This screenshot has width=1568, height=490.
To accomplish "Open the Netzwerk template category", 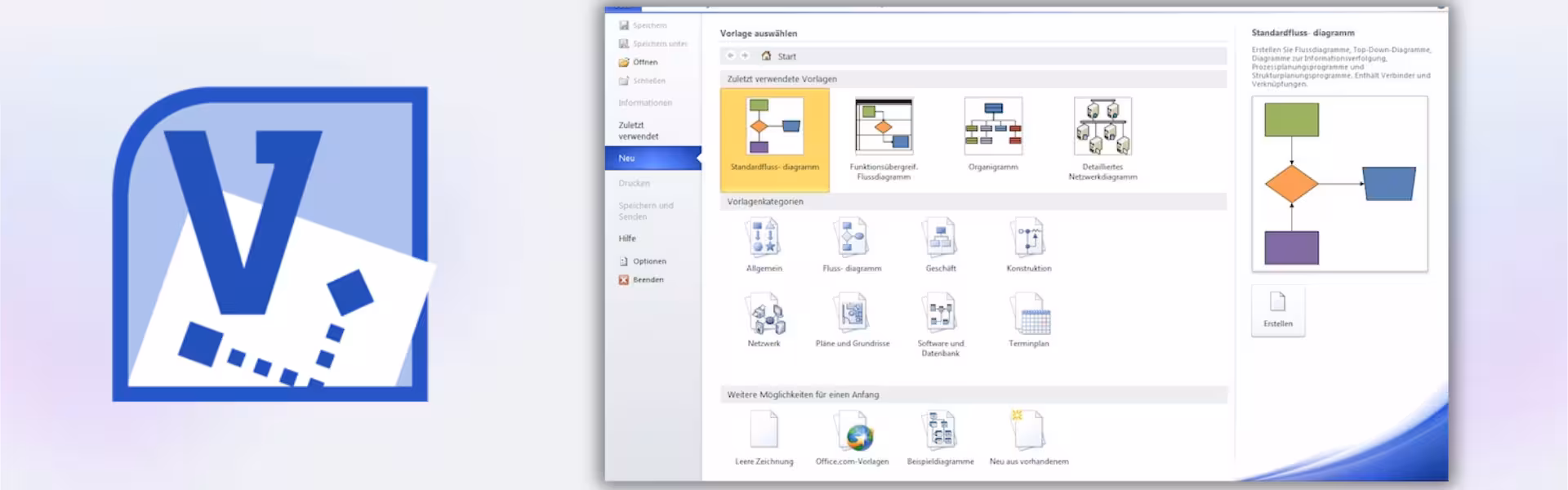I will click(x=764, y=321).
